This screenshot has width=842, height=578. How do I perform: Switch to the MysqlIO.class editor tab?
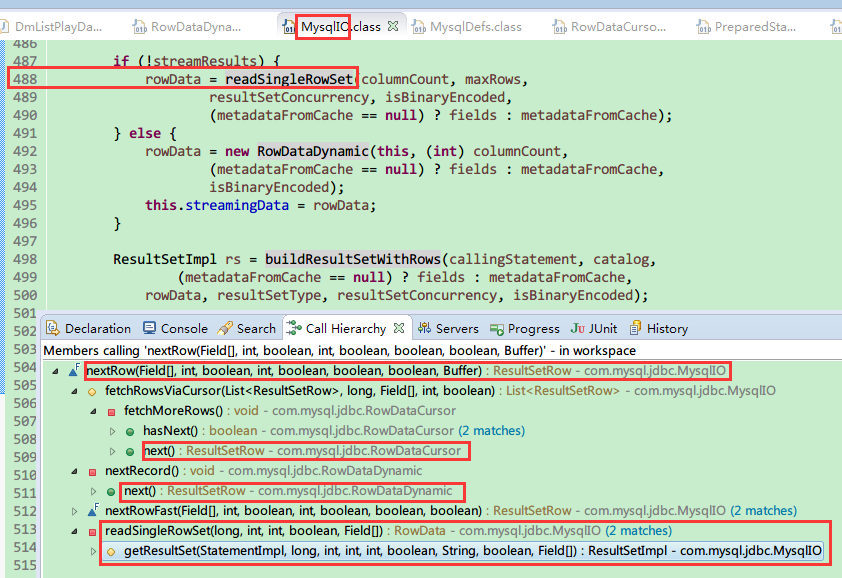pos(340,26)
